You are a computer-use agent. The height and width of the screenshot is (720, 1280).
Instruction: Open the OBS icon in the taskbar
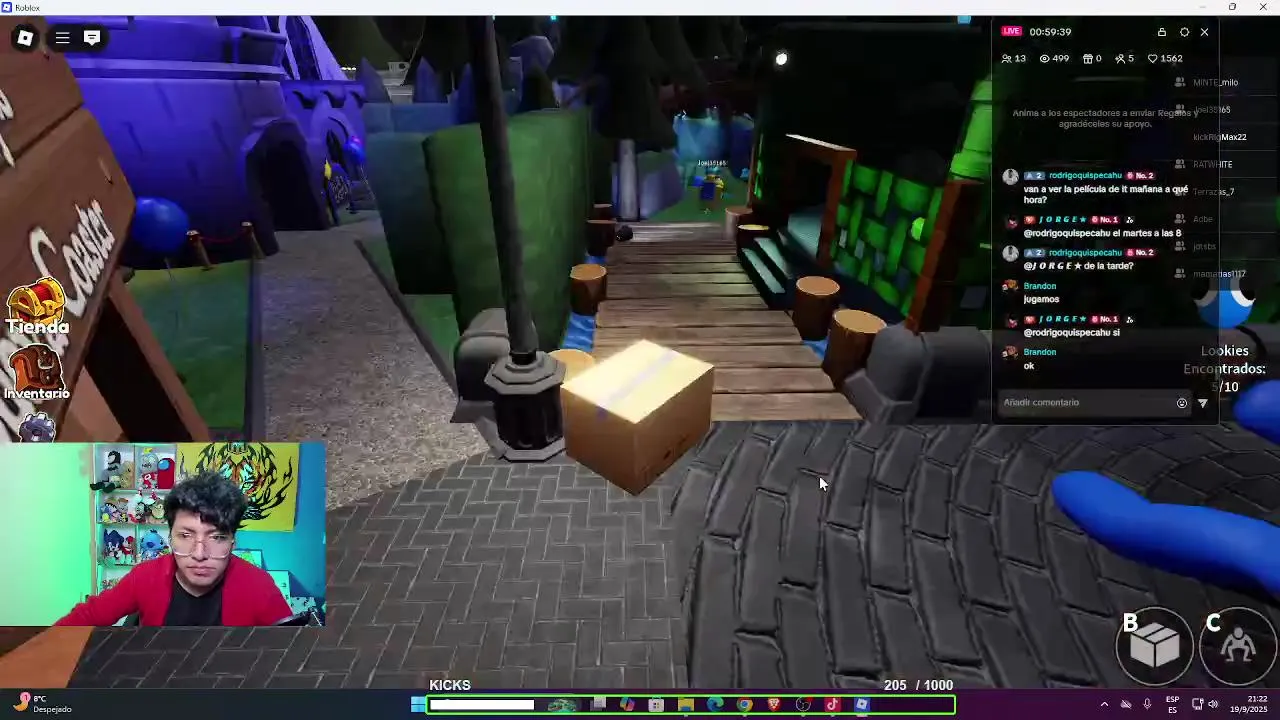(x=803, y=705)
